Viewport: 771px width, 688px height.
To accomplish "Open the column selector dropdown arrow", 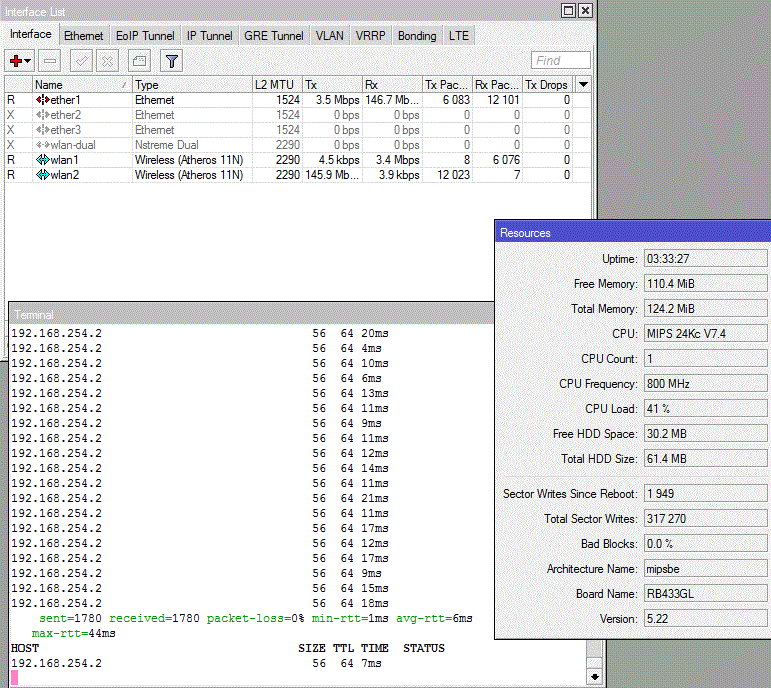I will coord(583,85).
